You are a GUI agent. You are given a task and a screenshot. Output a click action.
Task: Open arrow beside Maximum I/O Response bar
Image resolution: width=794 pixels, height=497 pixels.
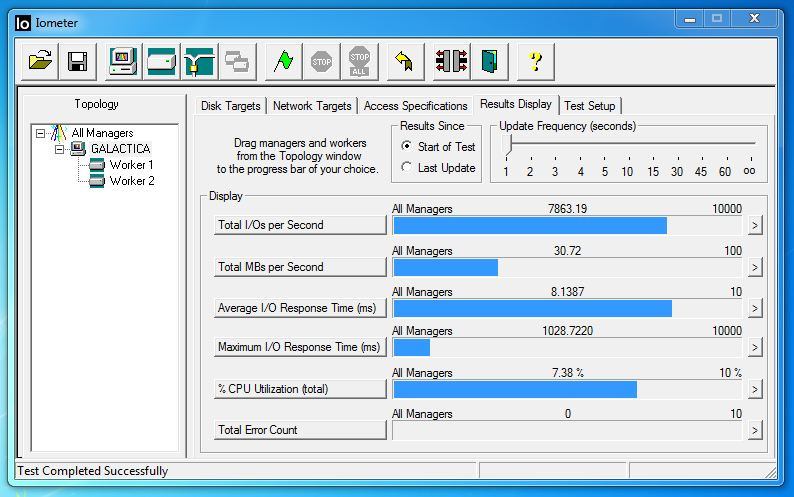click(x=755, y=347)
